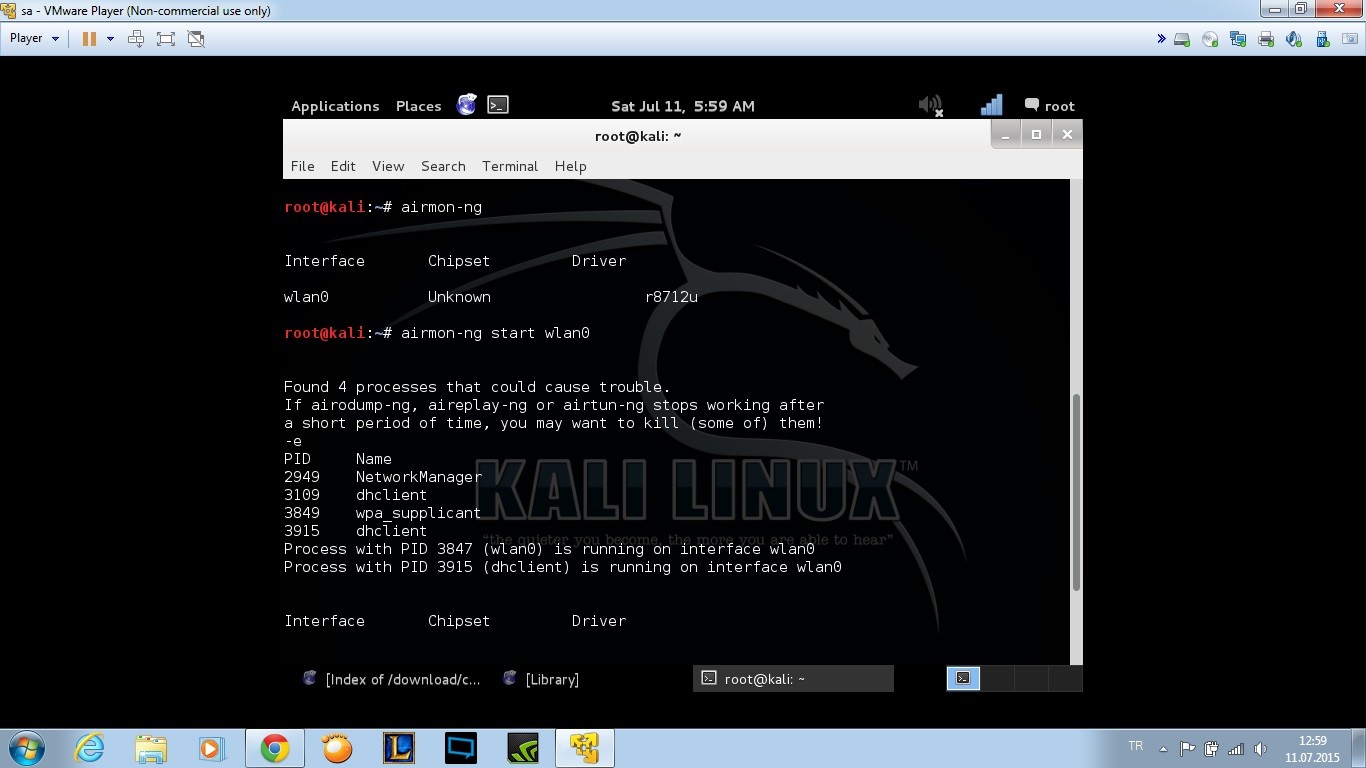Click the printer device icon in VMware
This screenshot has width=1366, height=768.
(x=1266, y=39)
